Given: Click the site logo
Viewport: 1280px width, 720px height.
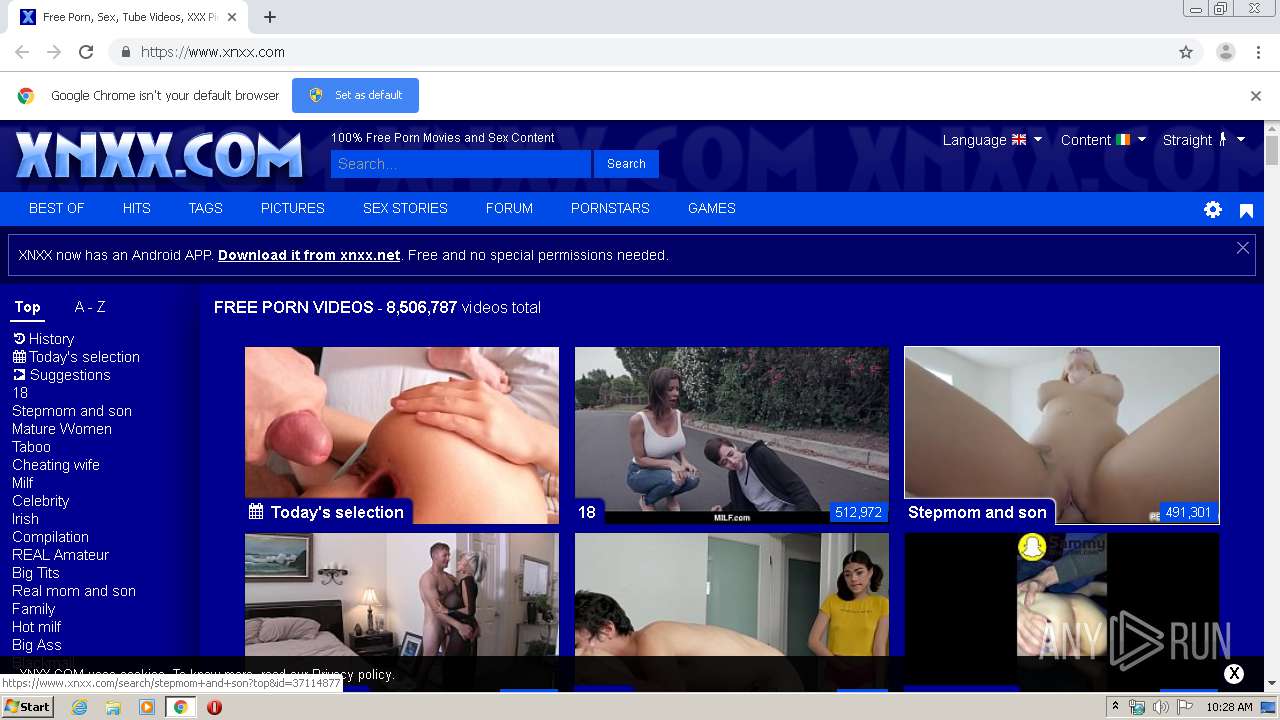Looking at the screenshot, I should tap(159, 155).
